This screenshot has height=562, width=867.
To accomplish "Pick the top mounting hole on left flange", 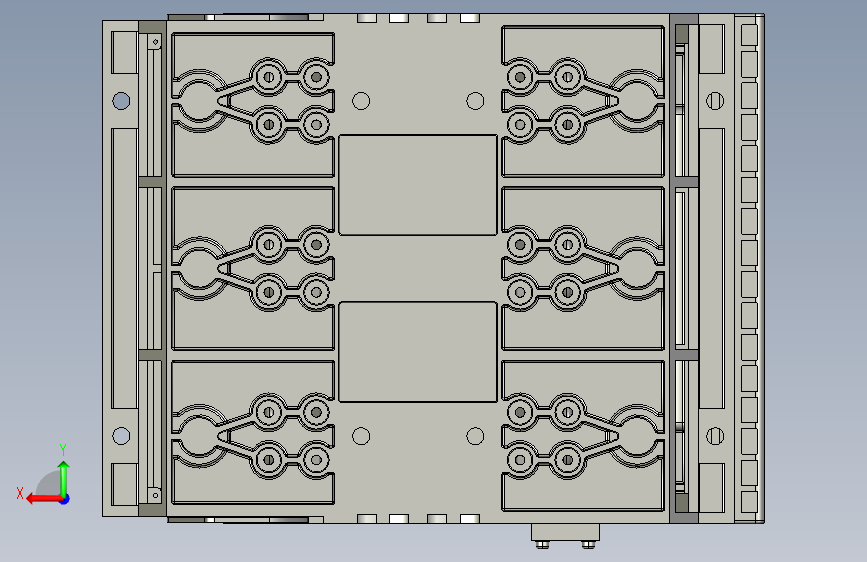I will click(x=121, y=101).
